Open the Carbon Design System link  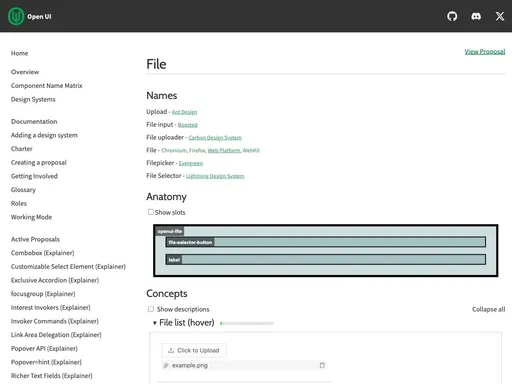coord(215,138)
